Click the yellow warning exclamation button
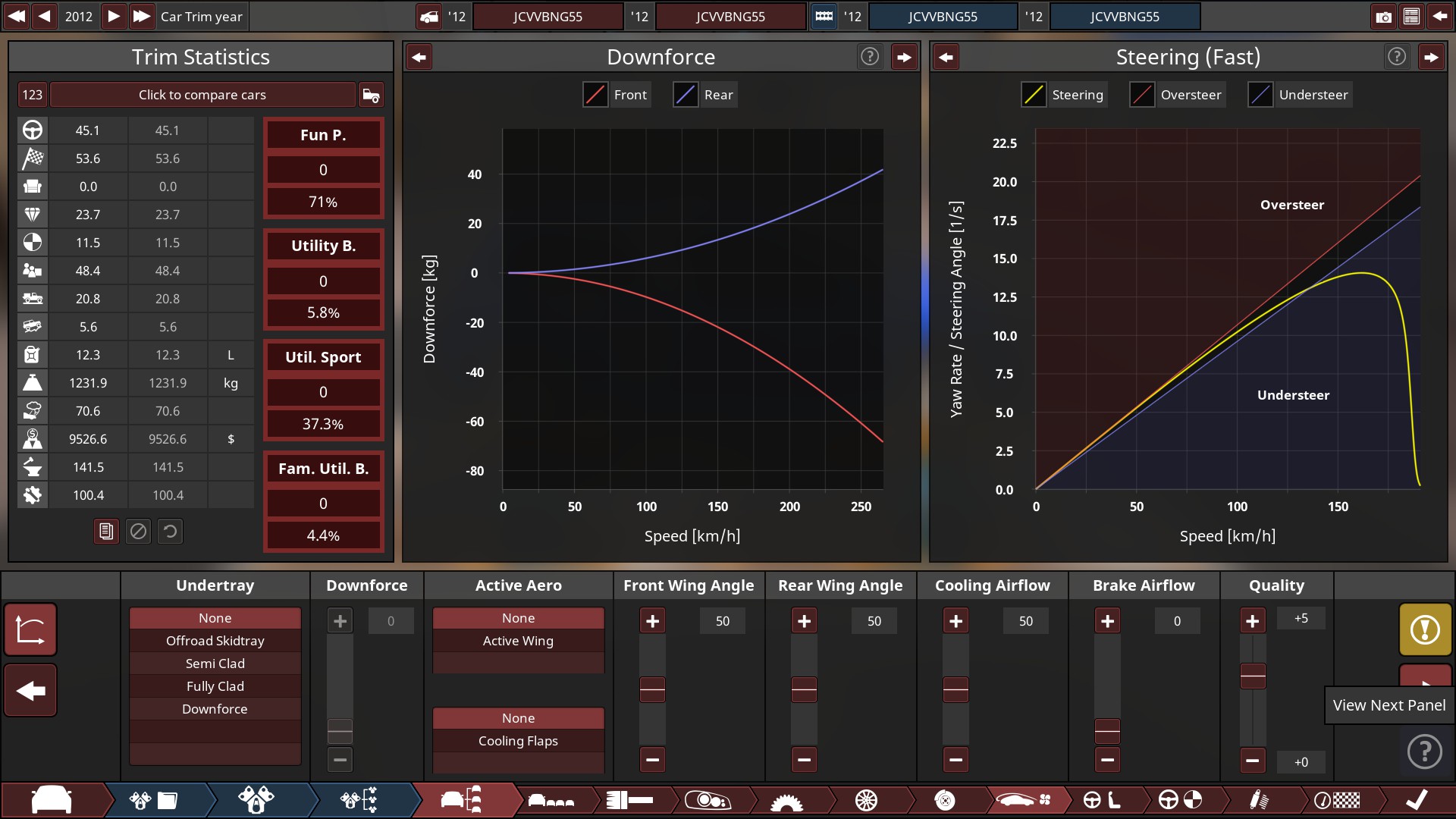This screenshot has height=819, width=1456. [1425, 629]
